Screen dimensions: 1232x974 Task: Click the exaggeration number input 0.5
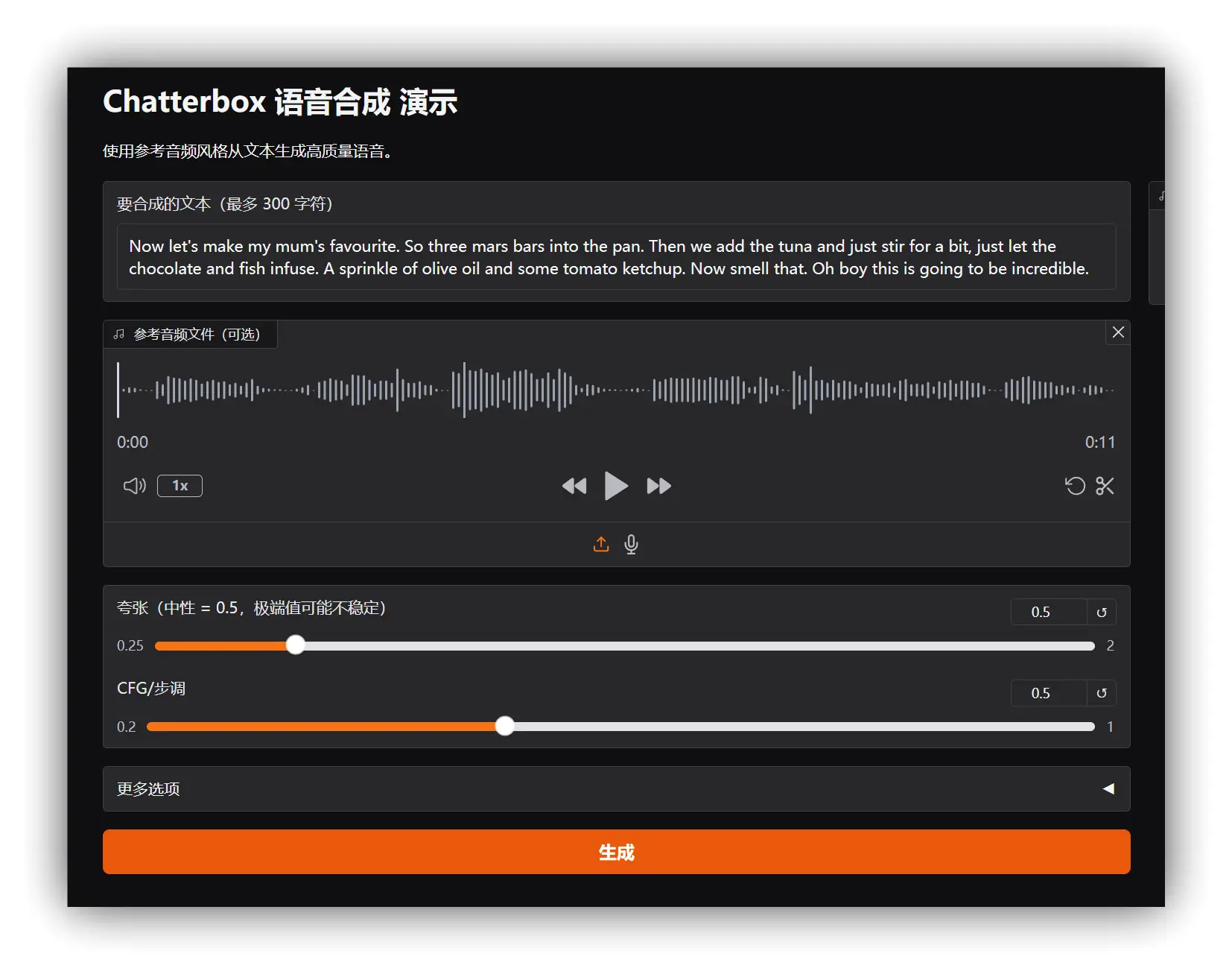pyautogui.click(x=1049, y=612)
